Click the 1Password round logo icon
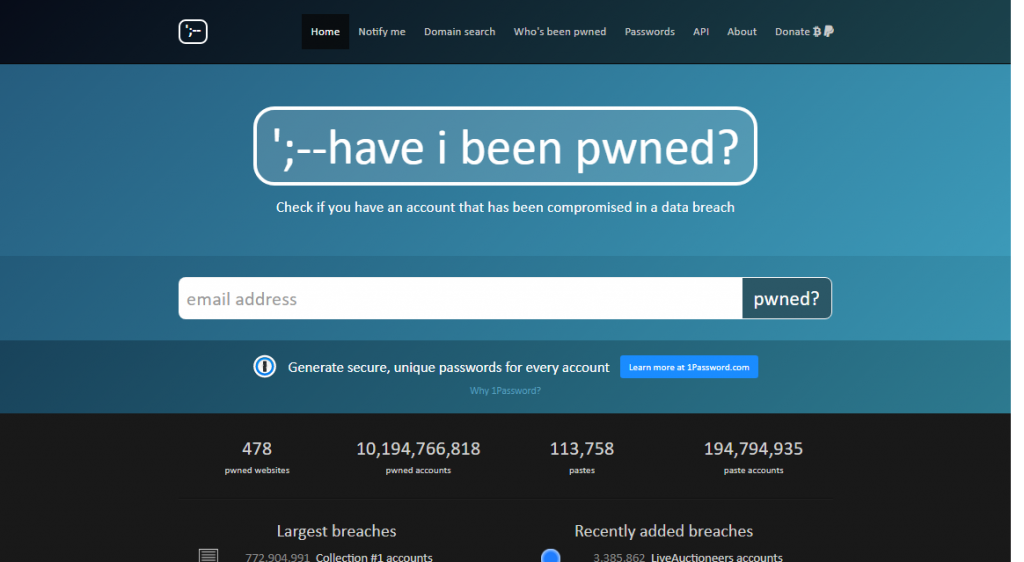The height and width of the screenshot is (562, 1024). click(264, 367)
